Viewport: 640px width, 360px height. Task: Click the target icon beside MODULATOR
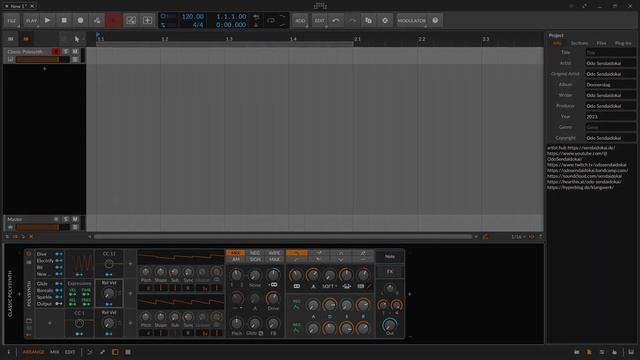pos(385,20)
